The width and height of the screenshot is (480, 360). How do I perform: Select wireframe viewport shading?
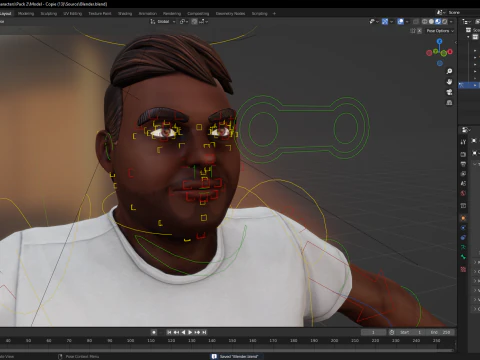click(424, 21)
